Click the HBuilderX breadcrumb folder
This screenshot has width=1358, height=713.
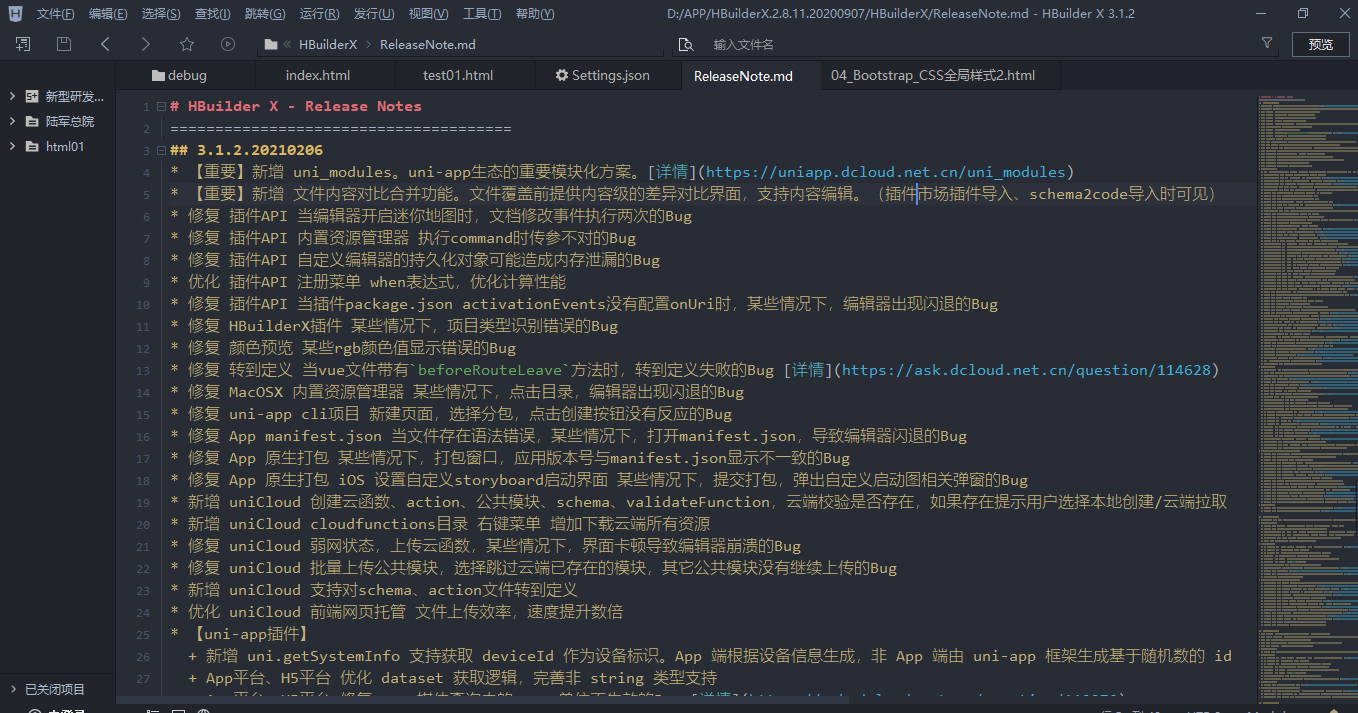[327, 45]
